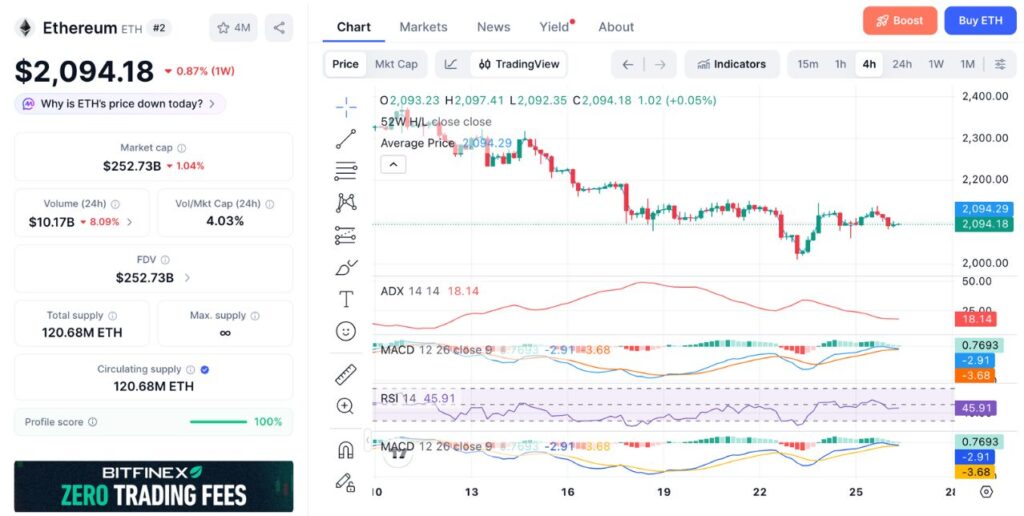Toggle the magnet snap mode
The image size is (1024, 516).
click(345, 449)
